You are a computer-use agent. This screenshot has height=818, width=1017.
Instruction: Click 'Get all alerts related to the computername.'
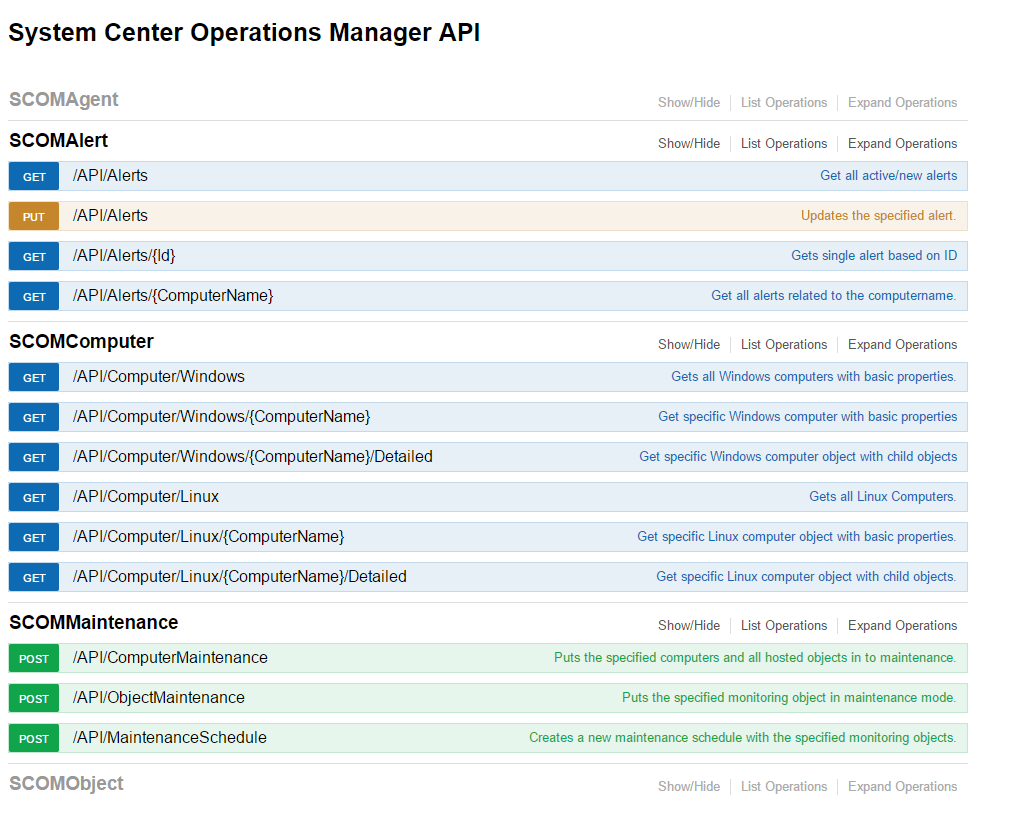point(833,296)
